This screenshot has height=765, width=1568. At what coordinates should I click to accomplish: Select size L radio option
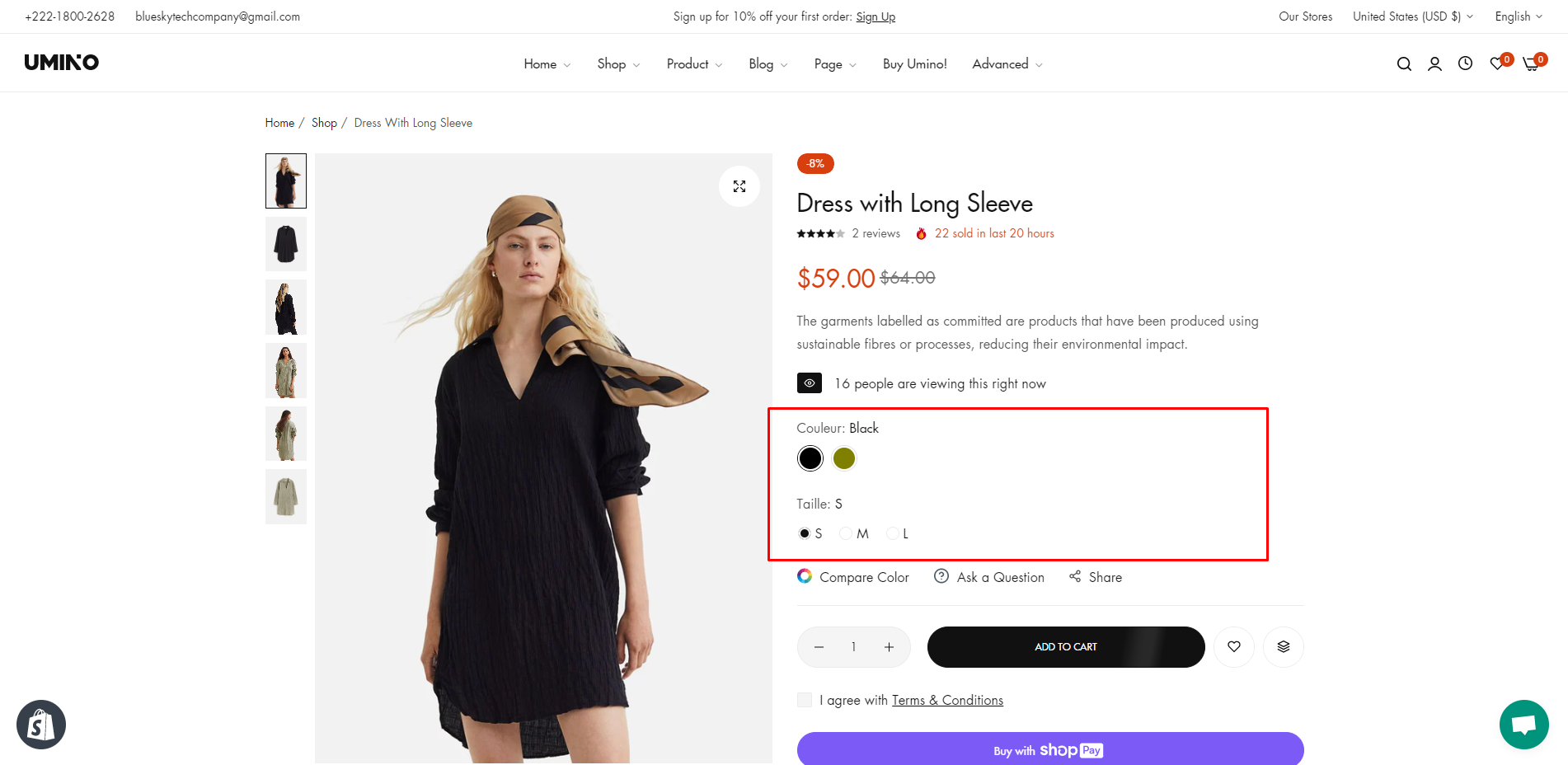coord(893,533)
